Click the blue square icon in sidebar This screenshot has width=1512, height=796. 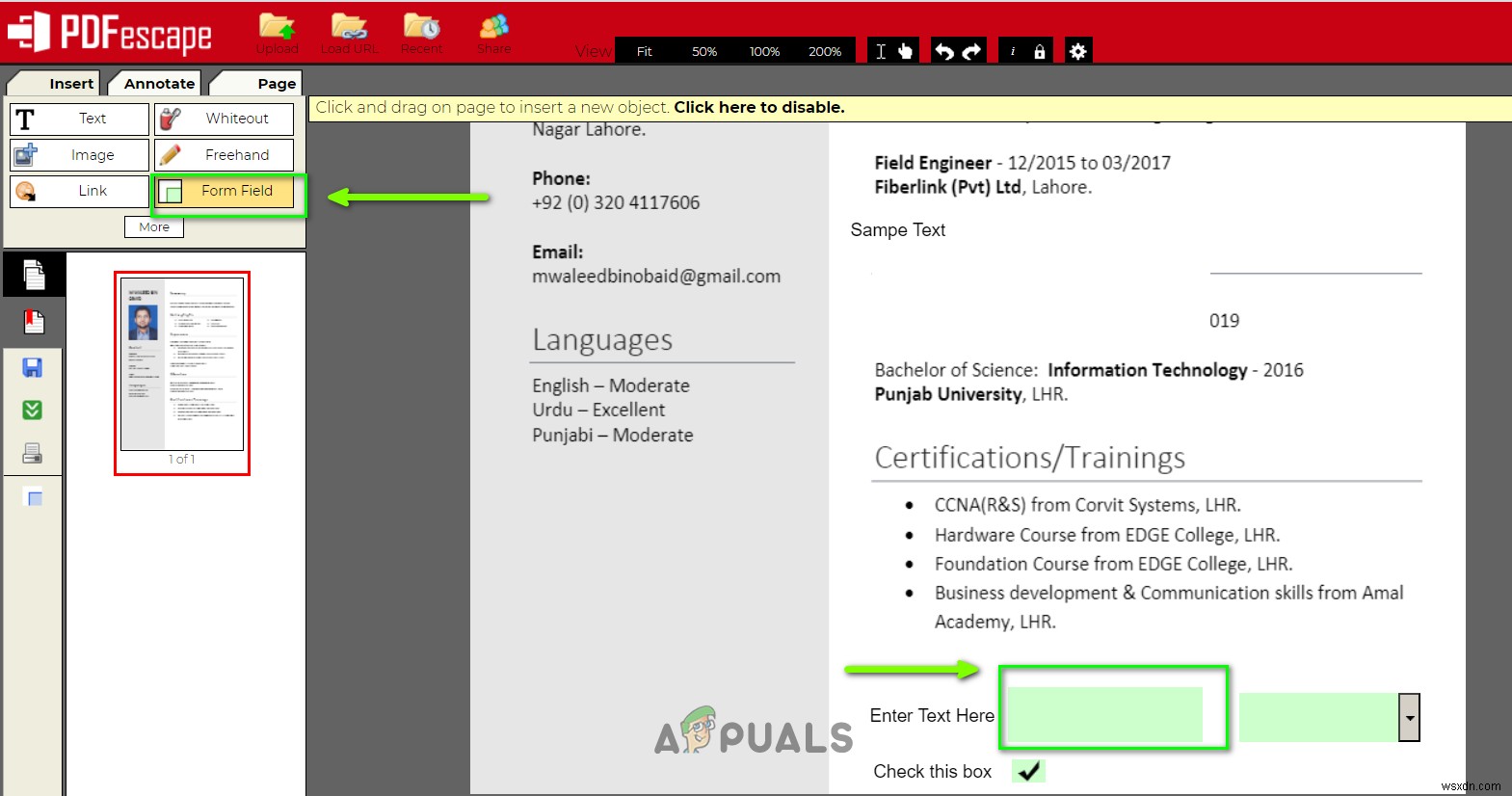34,498
